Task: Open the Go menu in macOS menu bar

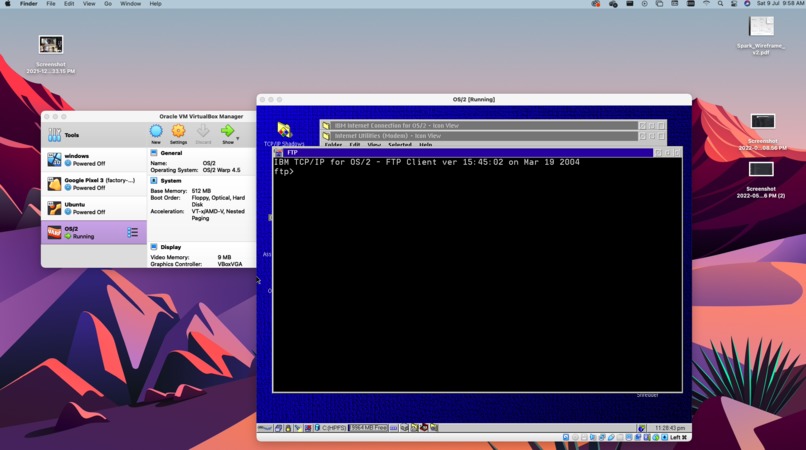Action: (108, 4)
